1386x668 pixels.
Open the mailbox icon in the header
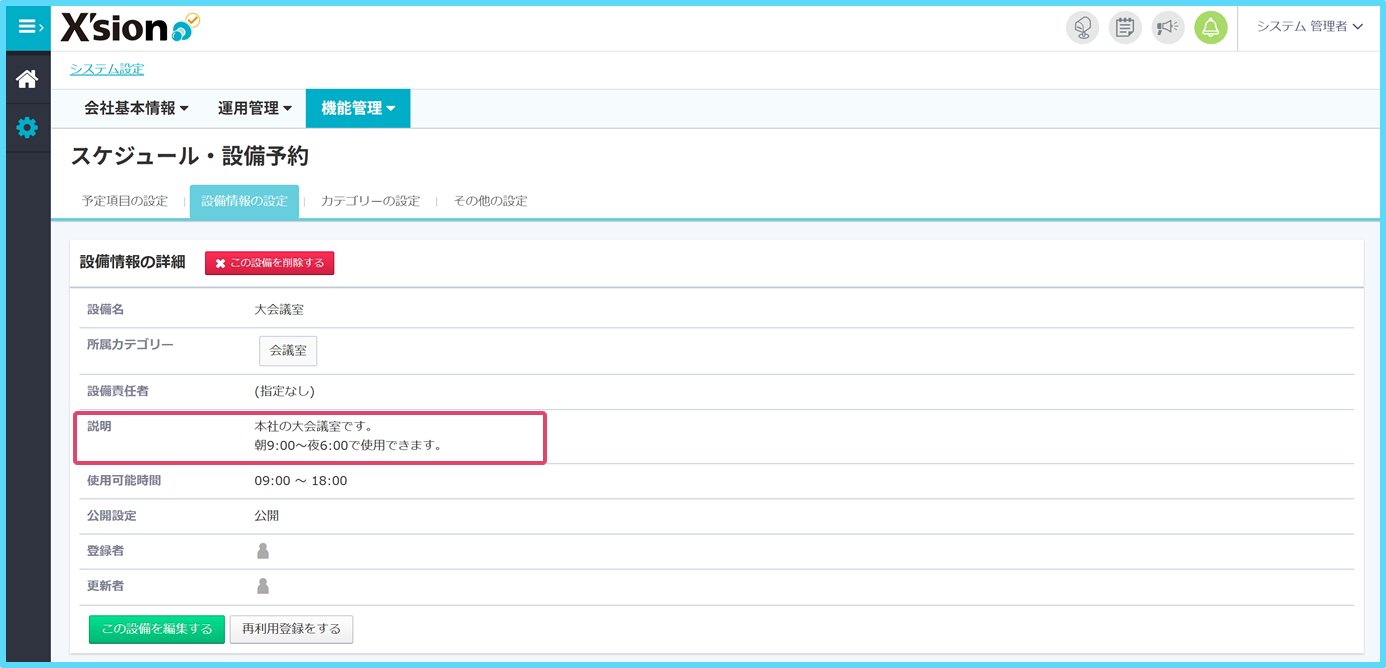1082,27
